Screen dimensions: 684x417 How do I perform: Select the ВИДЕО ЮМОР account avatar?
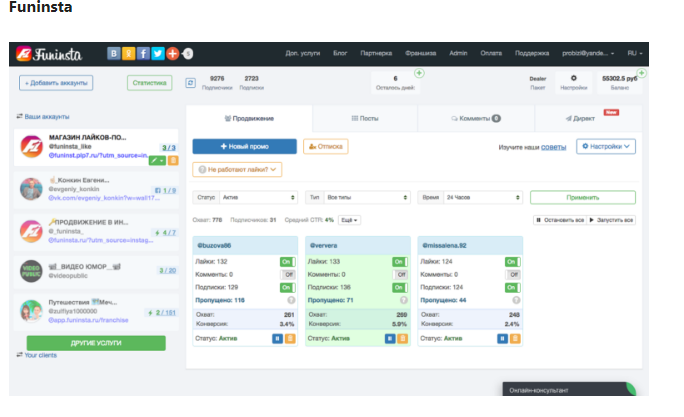31,271
